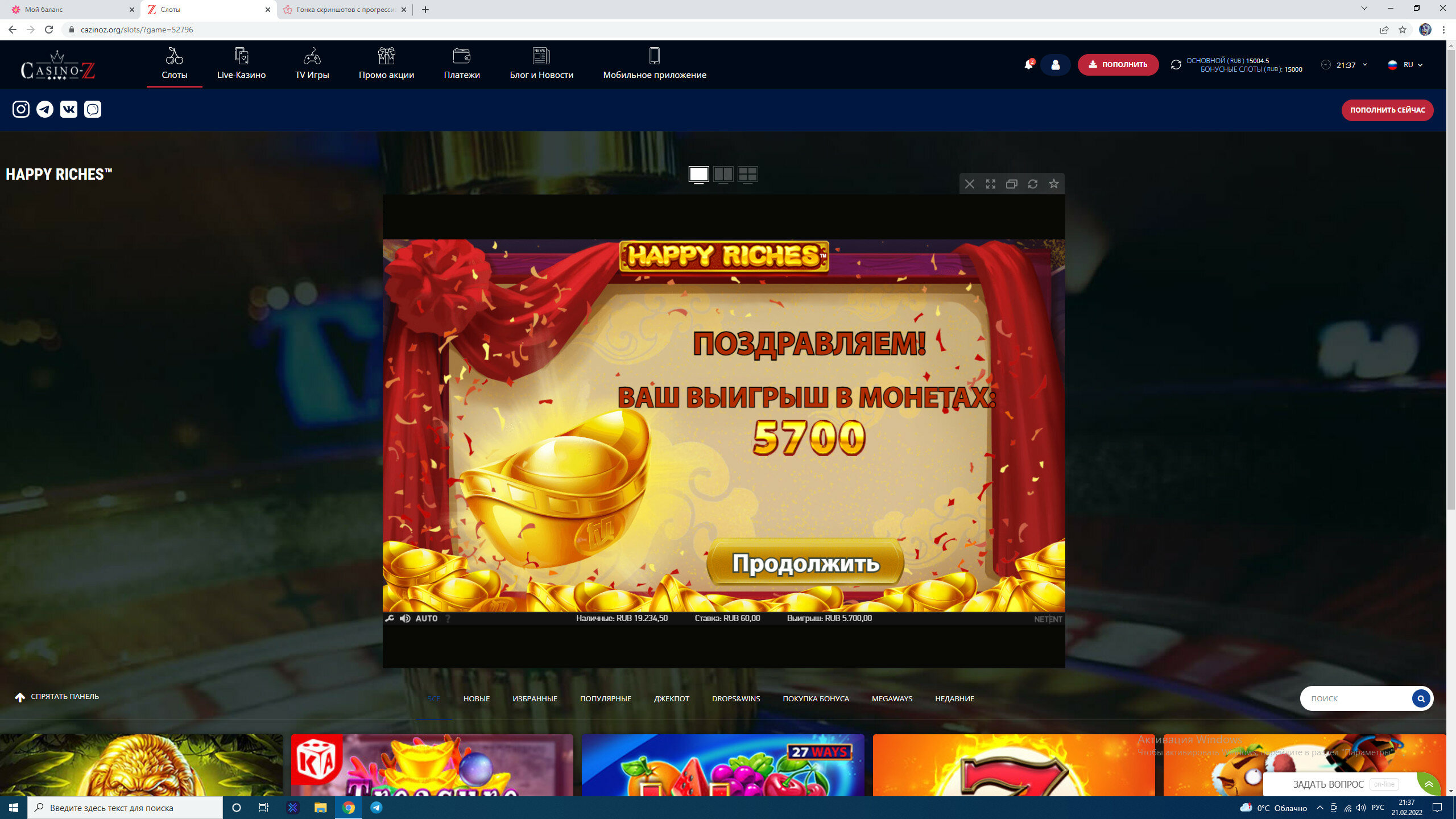Mute the slot game sound
Image resolution: width=1456 pixels, height=819 pixels.
[405, 619]
